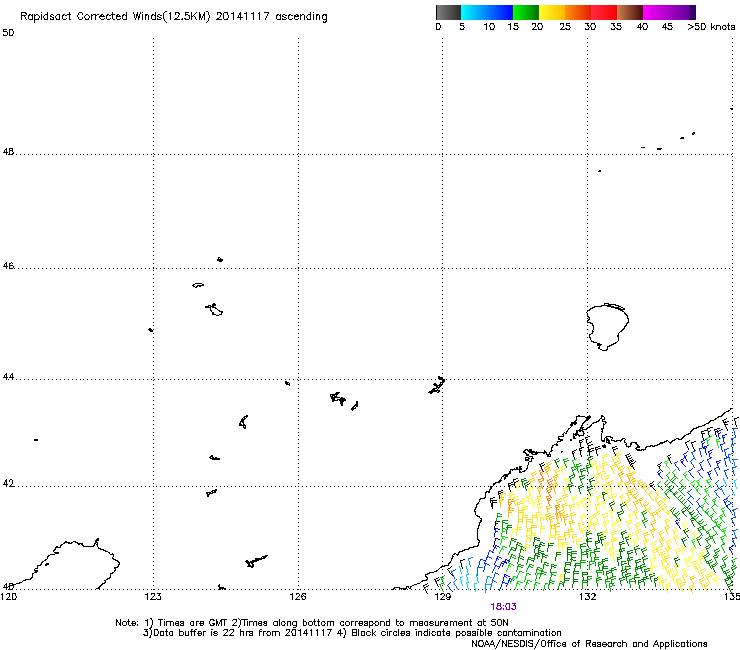Click the longitude label '126' on the bottom axis
The height and width of the screenshot is (650, 740).
(x=298, y=597)
